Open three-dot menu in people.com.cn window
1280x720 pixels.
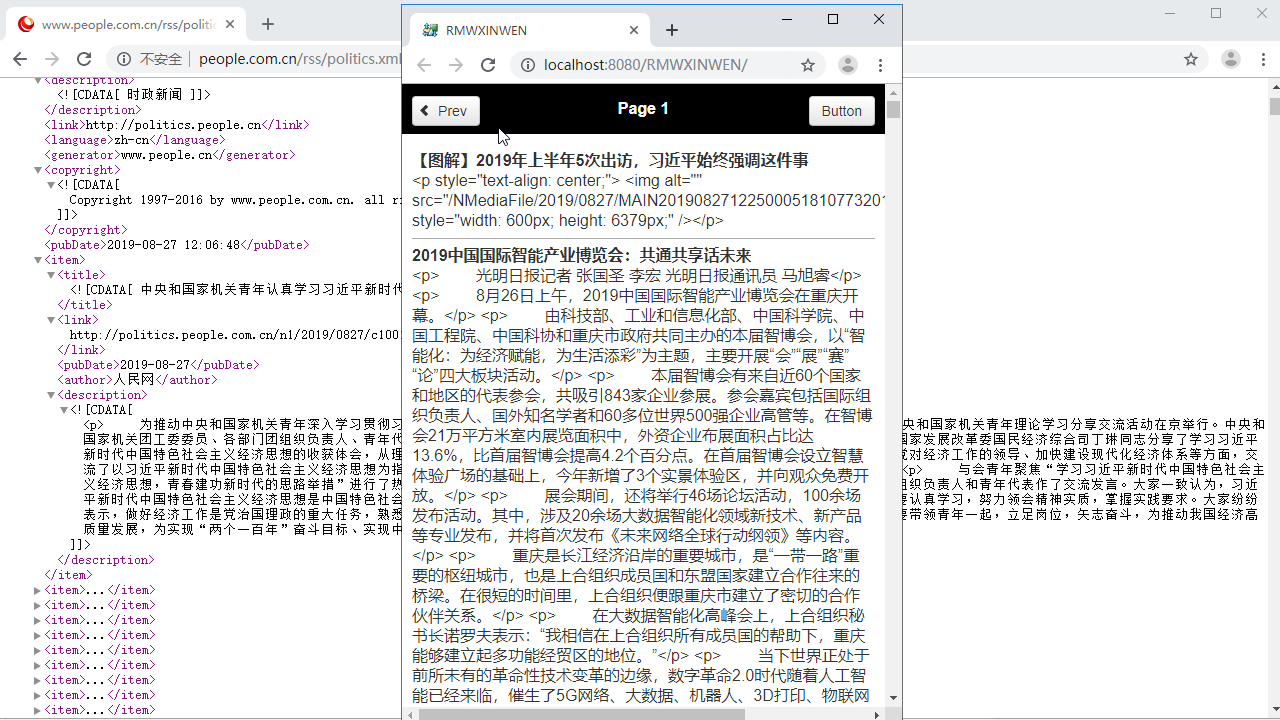click(1262, 59)
